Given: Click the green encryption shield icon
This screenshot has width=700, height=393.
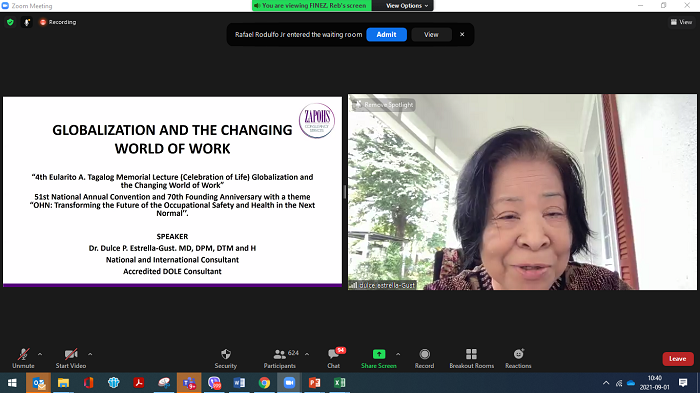Looking at the screenshot, I should [10, 22].
